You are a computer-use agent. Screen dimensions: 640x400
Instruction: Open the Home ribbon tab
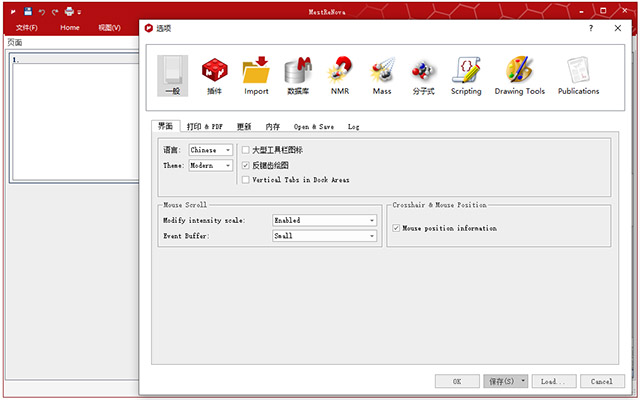click(70, 27)
